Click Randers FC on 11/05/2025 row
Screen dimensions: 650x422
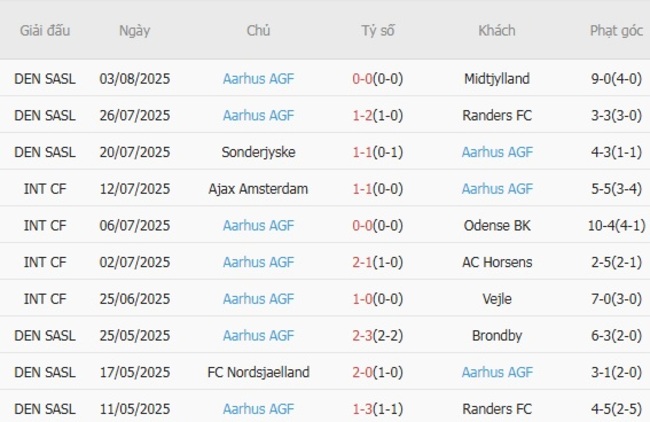497,409
